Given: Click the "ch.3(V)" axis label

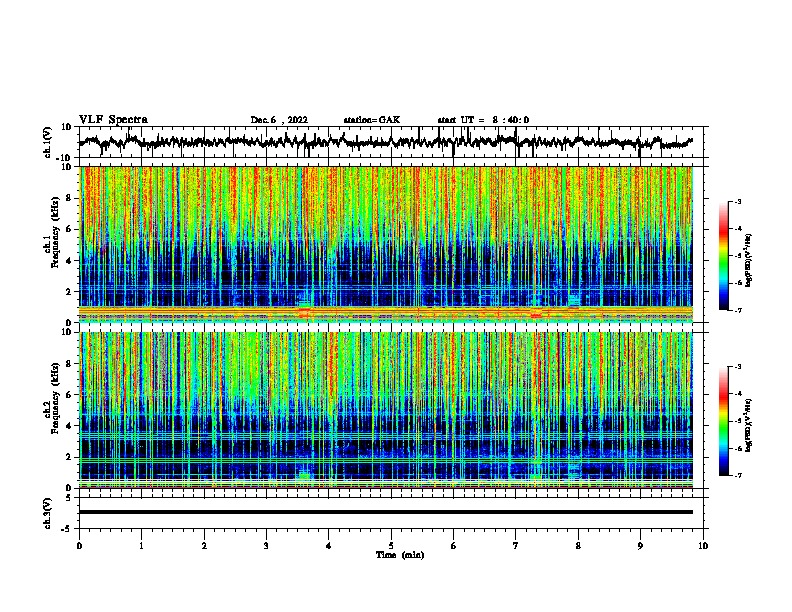Looking at the screenshot, I should tap(48, 513).
